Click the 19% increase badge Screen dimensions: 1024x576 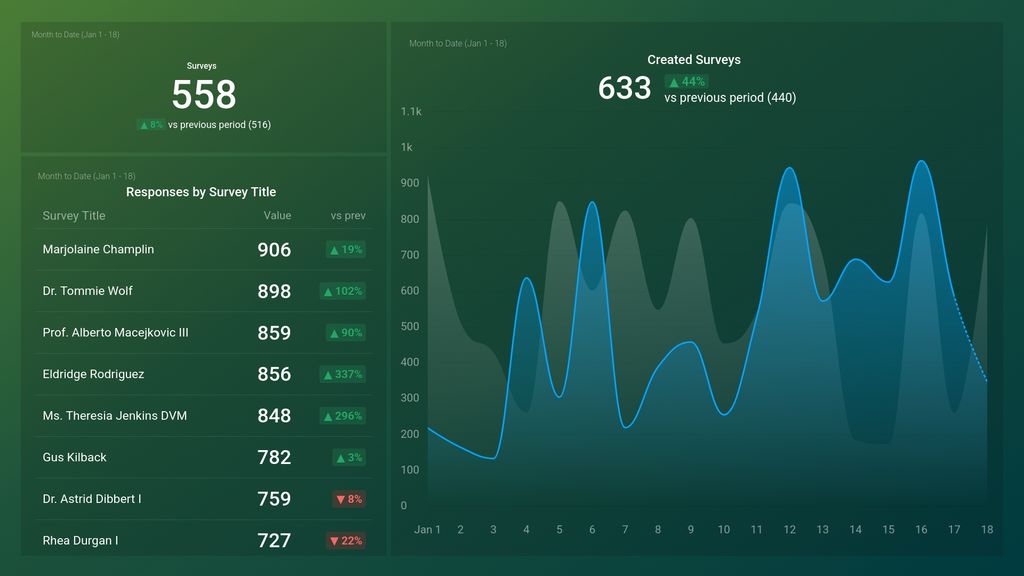click(x=346, y=249)
